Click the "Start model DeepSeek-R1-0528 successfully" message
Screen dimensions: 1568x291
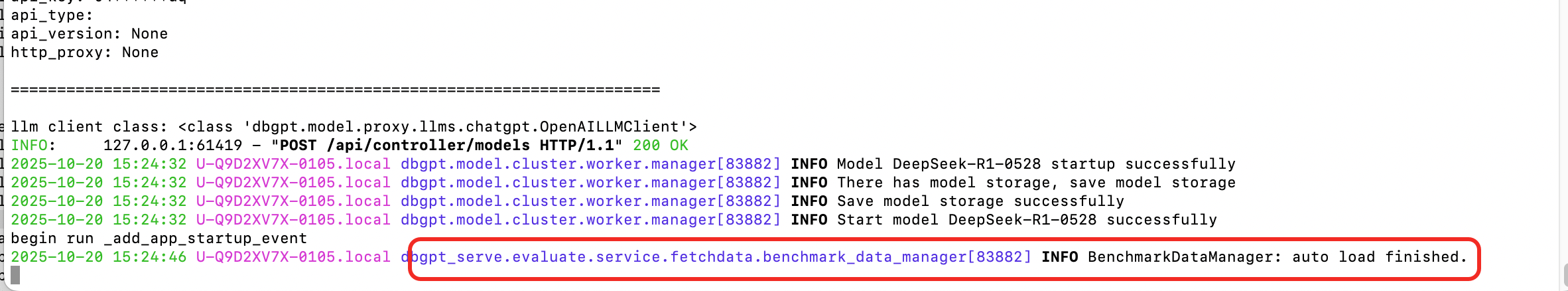click(1027, 220)
